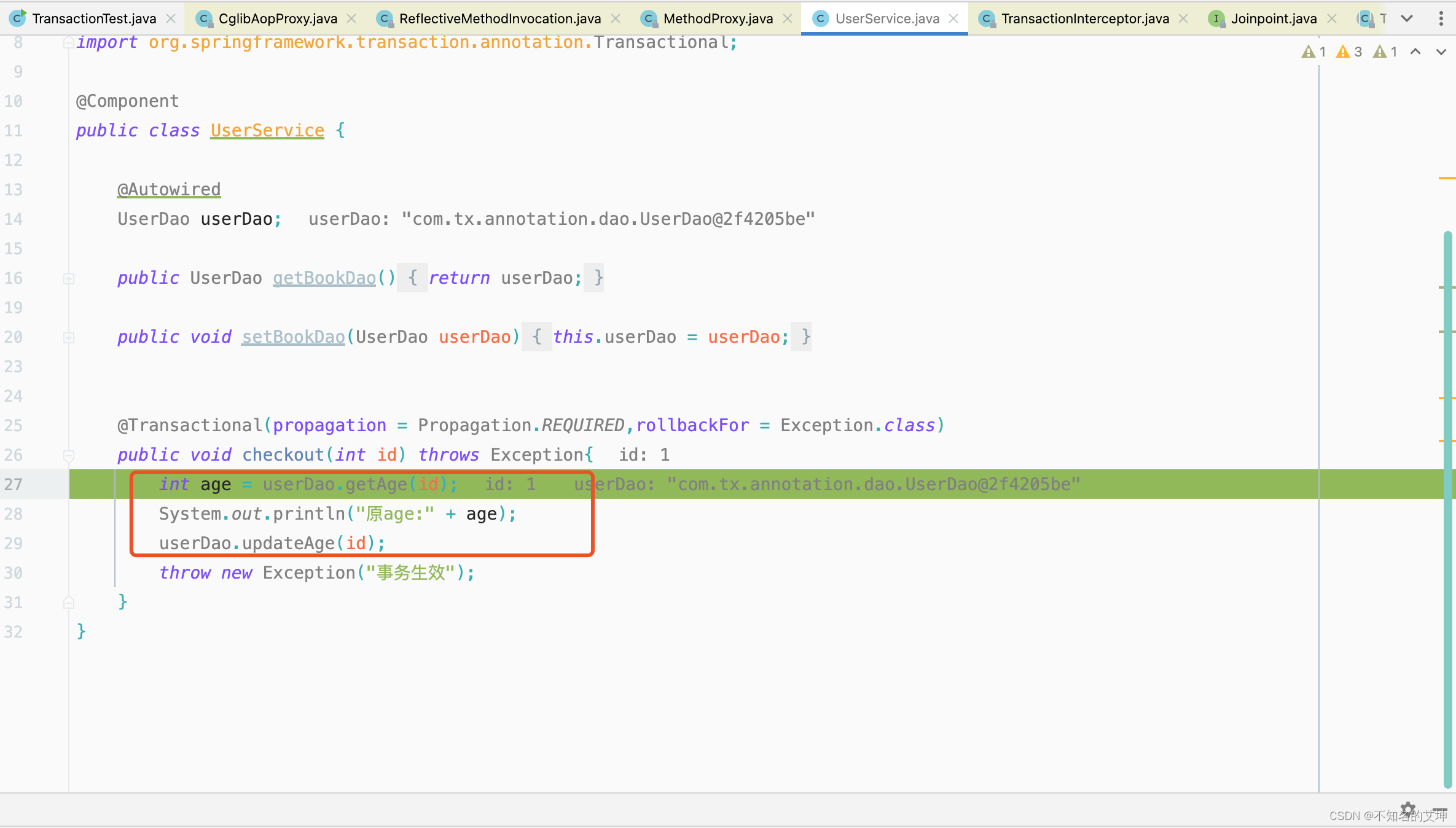Click the checkout method name
The height and width of the screenshot is (828, 1456).
coord(283,455)
